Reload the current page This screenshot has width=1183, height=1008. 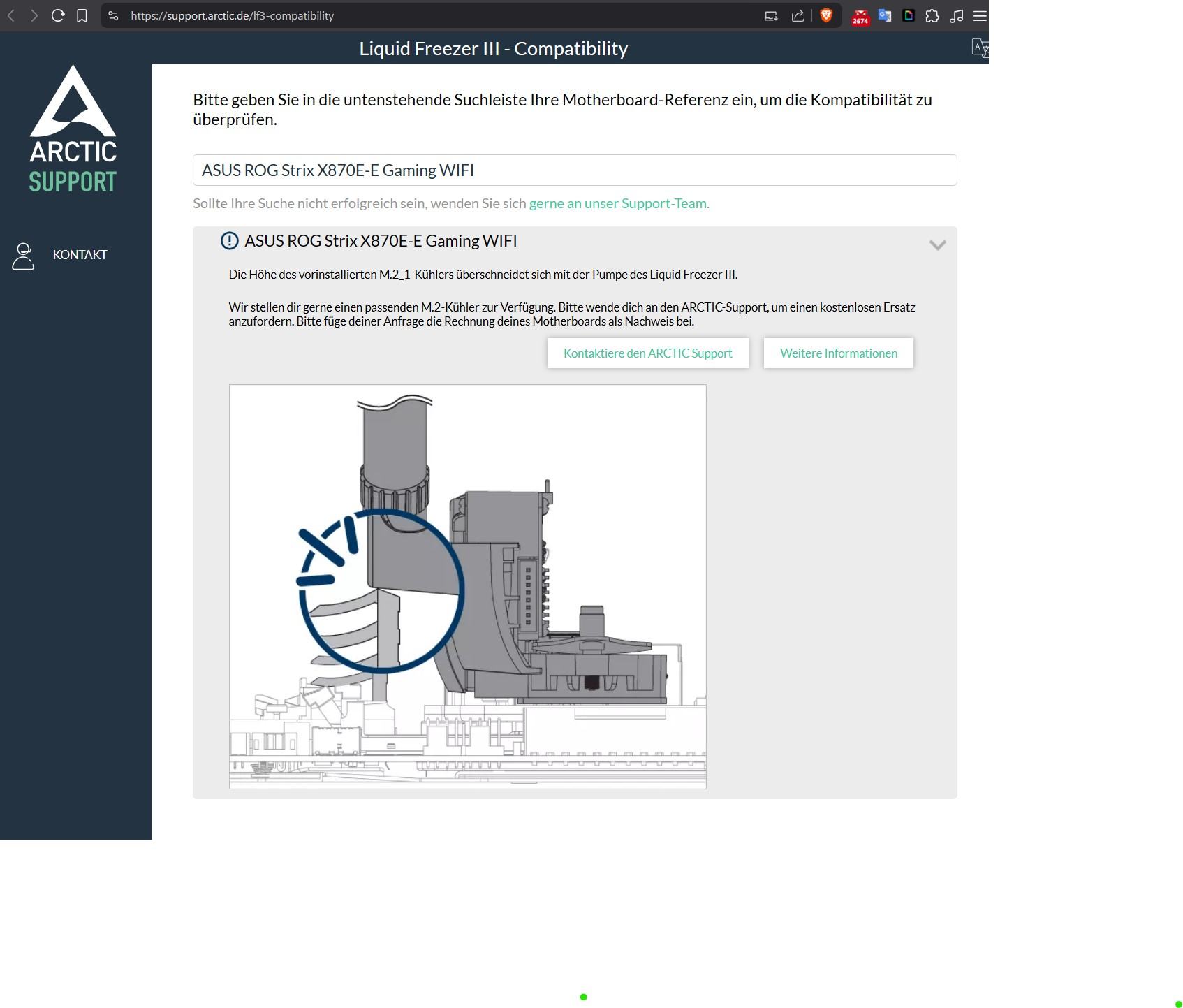[58, 15]
